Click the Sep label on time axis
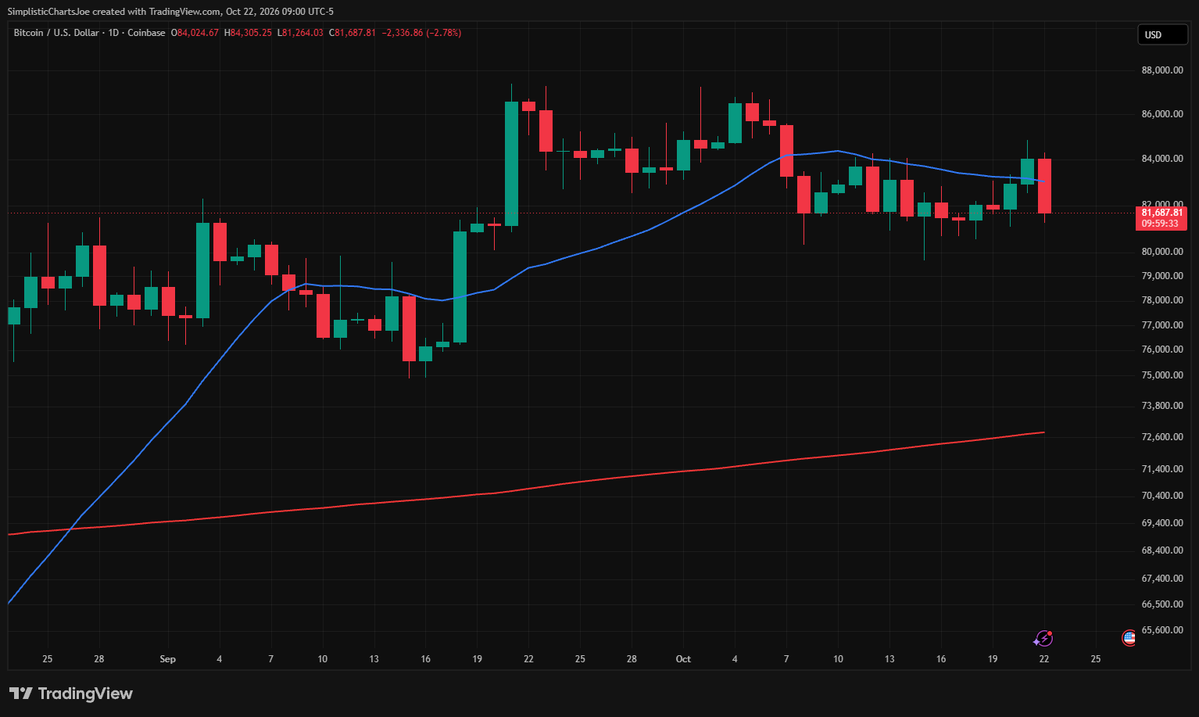Viewport: 1199px width, 717px height. 167,659
